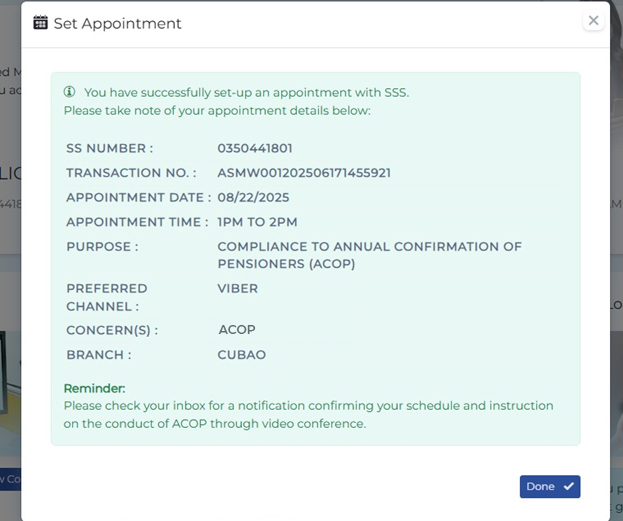This screenshot has width=623, height=521.
Task: Click the CUBAO branch value
Action: (x=242, y=354)
